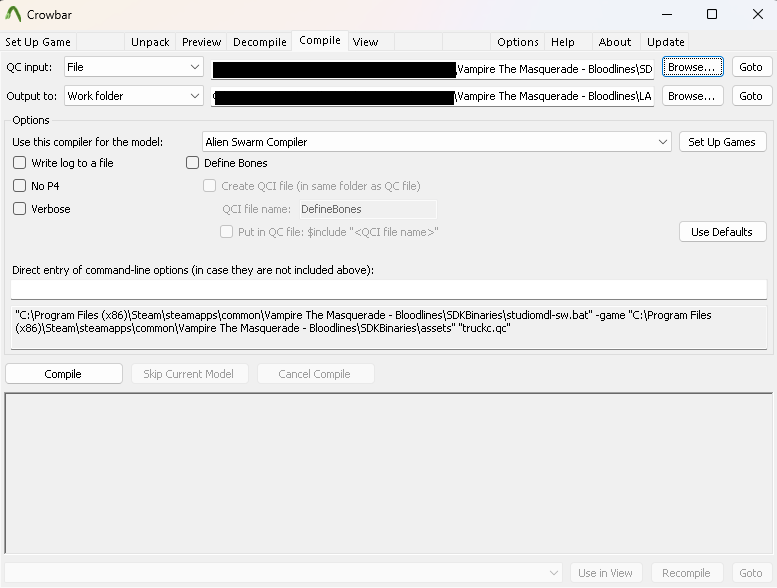The image size is (777, 588).
Task: Click the QC input path field
Action: pyautogui.click(x=433, y=68)
